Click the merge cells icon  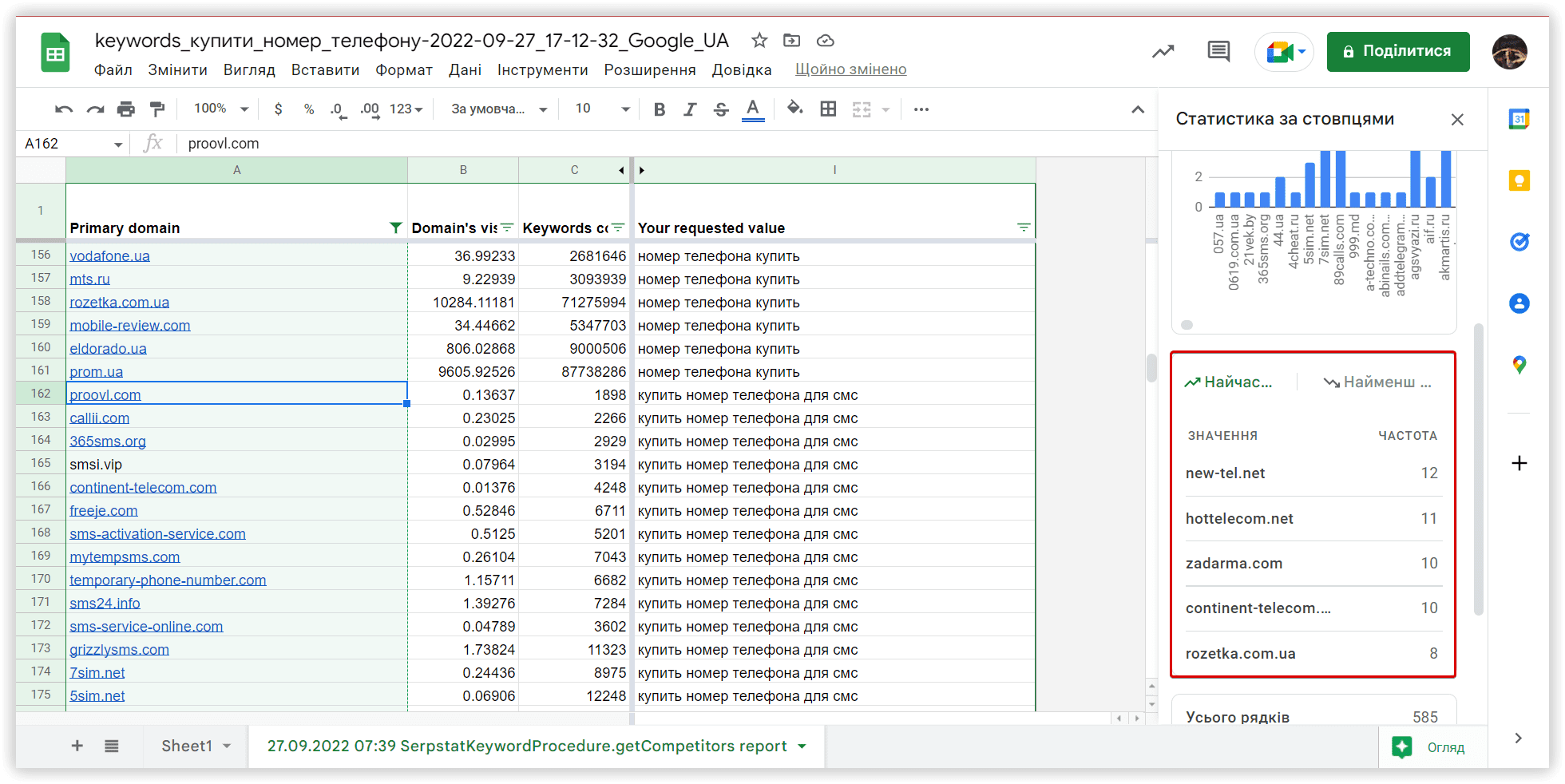862,109
